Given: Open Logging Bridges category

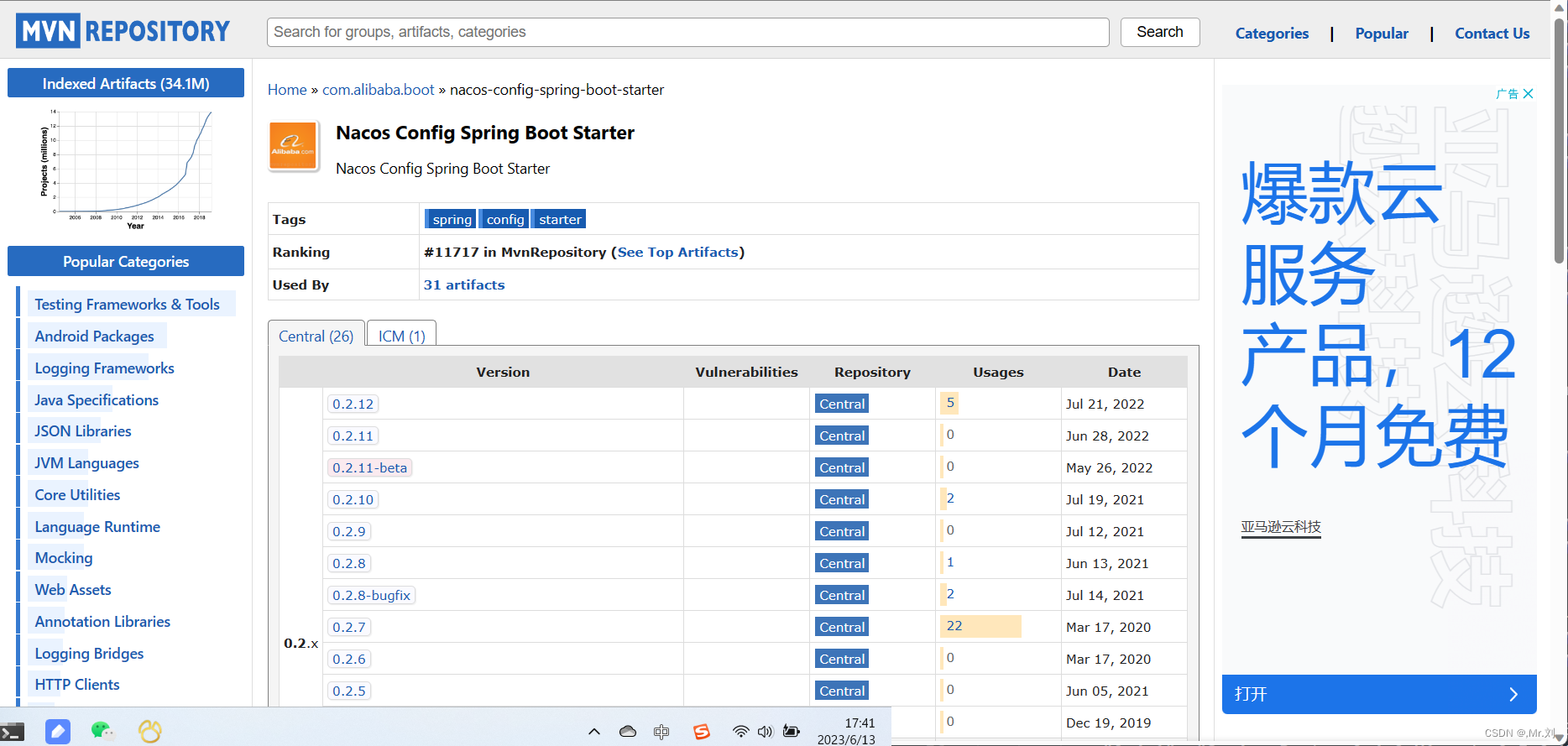Looking at the screenshot, I should pyautogui.click(x=89, y=653).
